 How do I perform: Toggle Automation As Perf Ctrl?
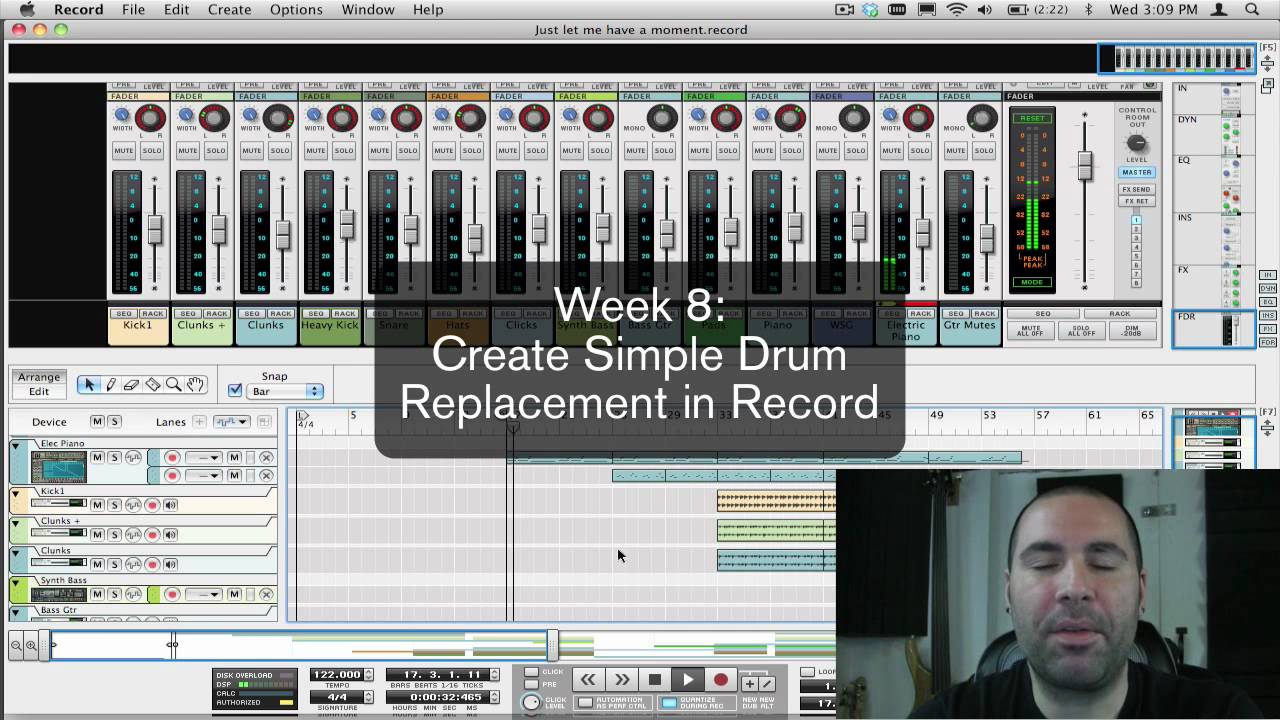click(x=586, y=703)
